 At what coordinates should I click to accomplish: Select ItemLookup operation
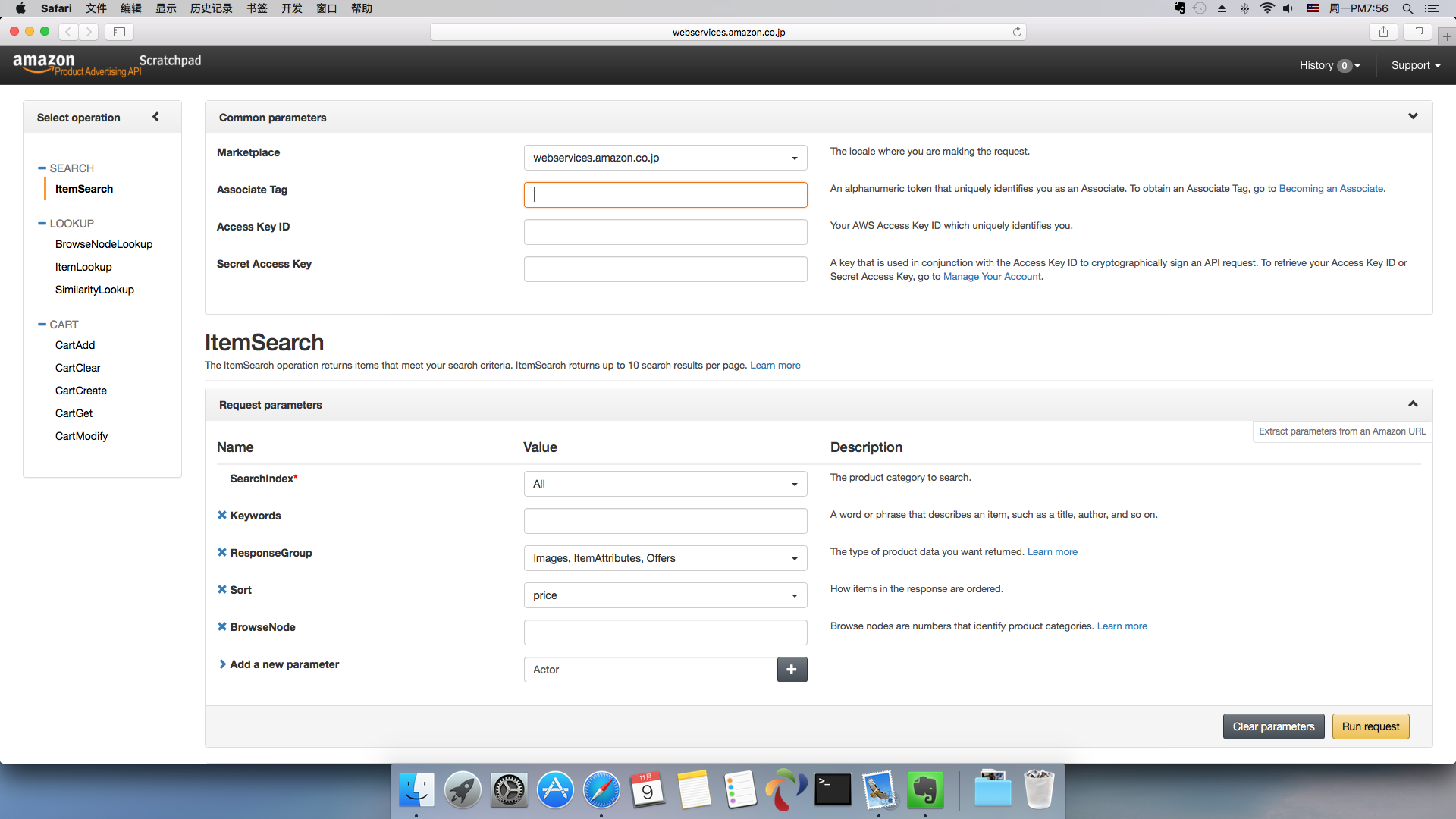[83, 267]
